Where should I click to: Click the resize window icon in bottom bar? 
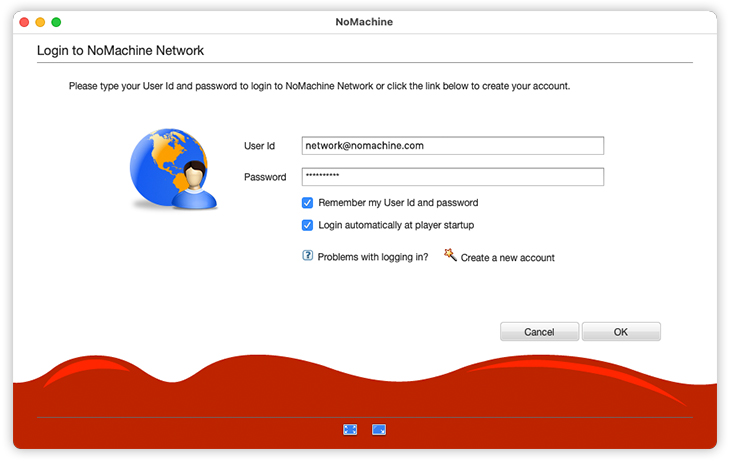coord(379,429)
